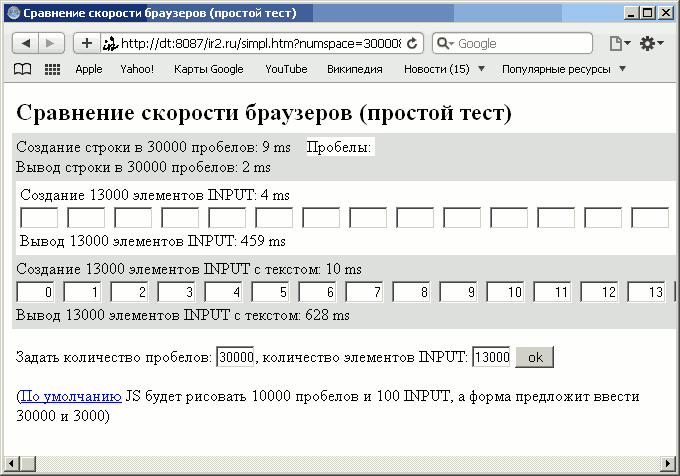The image size is (680, 476).
Task: Open Top Sites grid icon
Action: tap(52, 69)
